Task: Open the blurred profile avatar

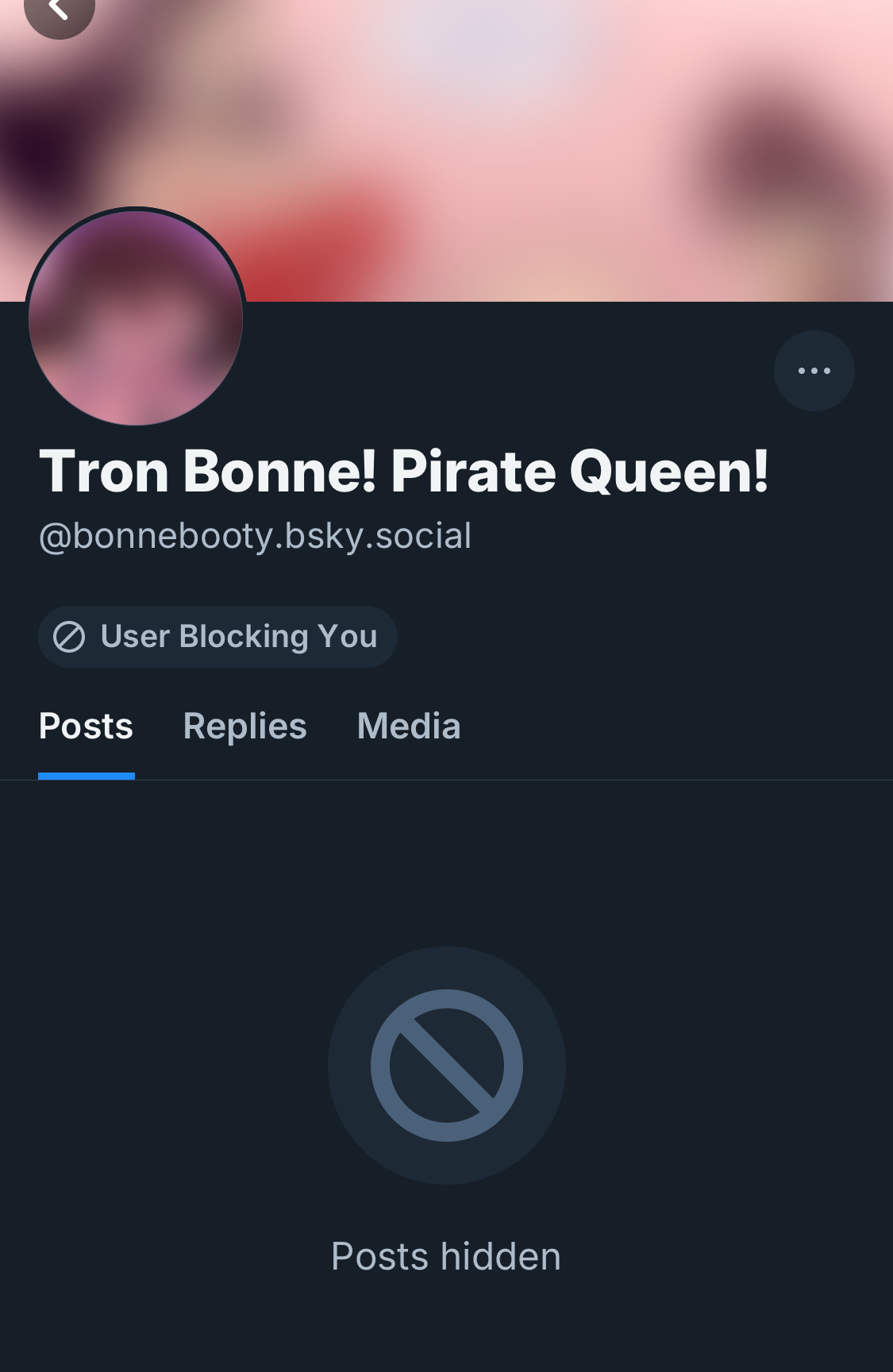Action: (x=136, y=318)
